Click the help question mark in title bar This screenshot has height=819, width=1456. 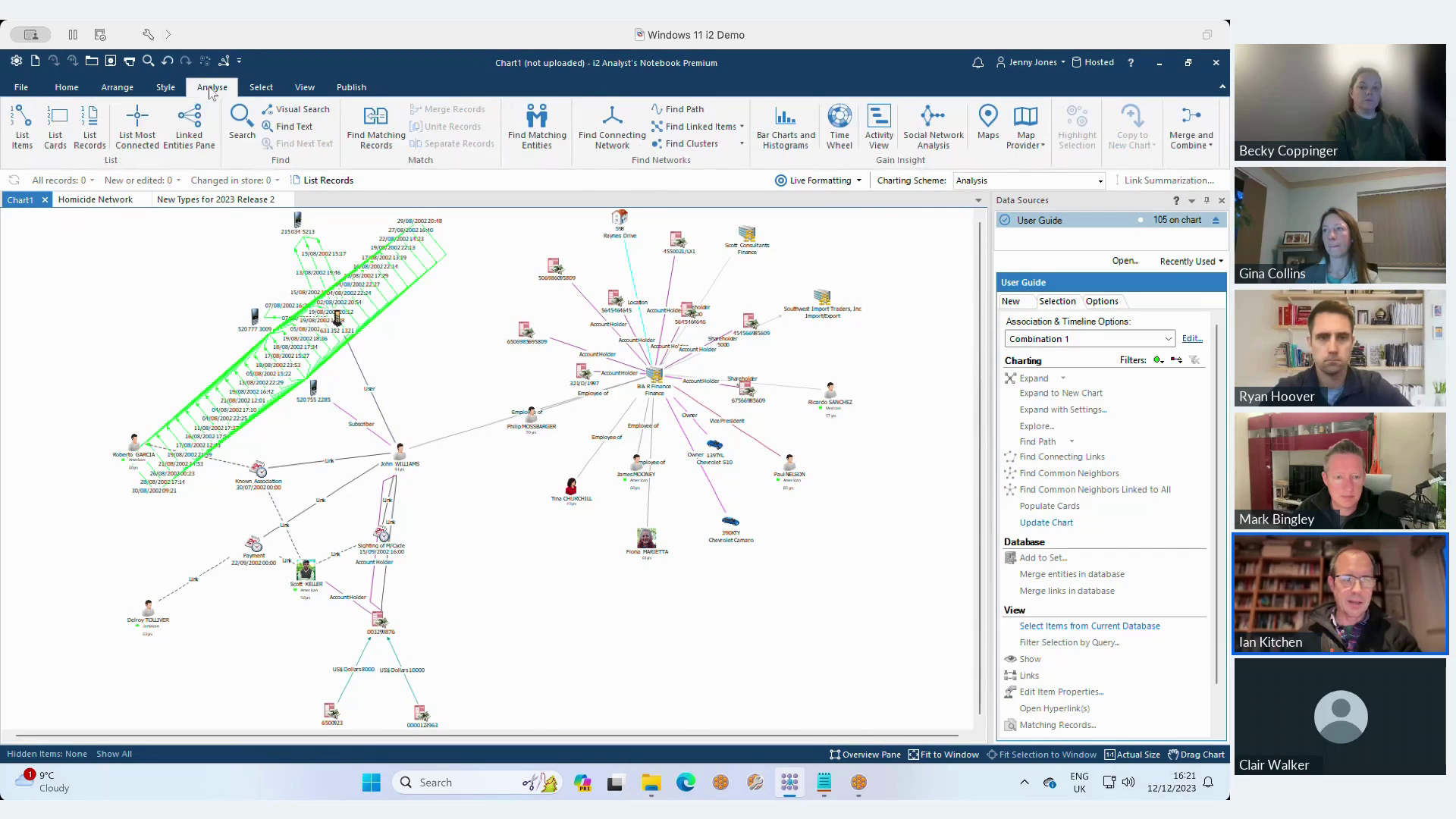pyautogui.click(x=1131, y=63)
